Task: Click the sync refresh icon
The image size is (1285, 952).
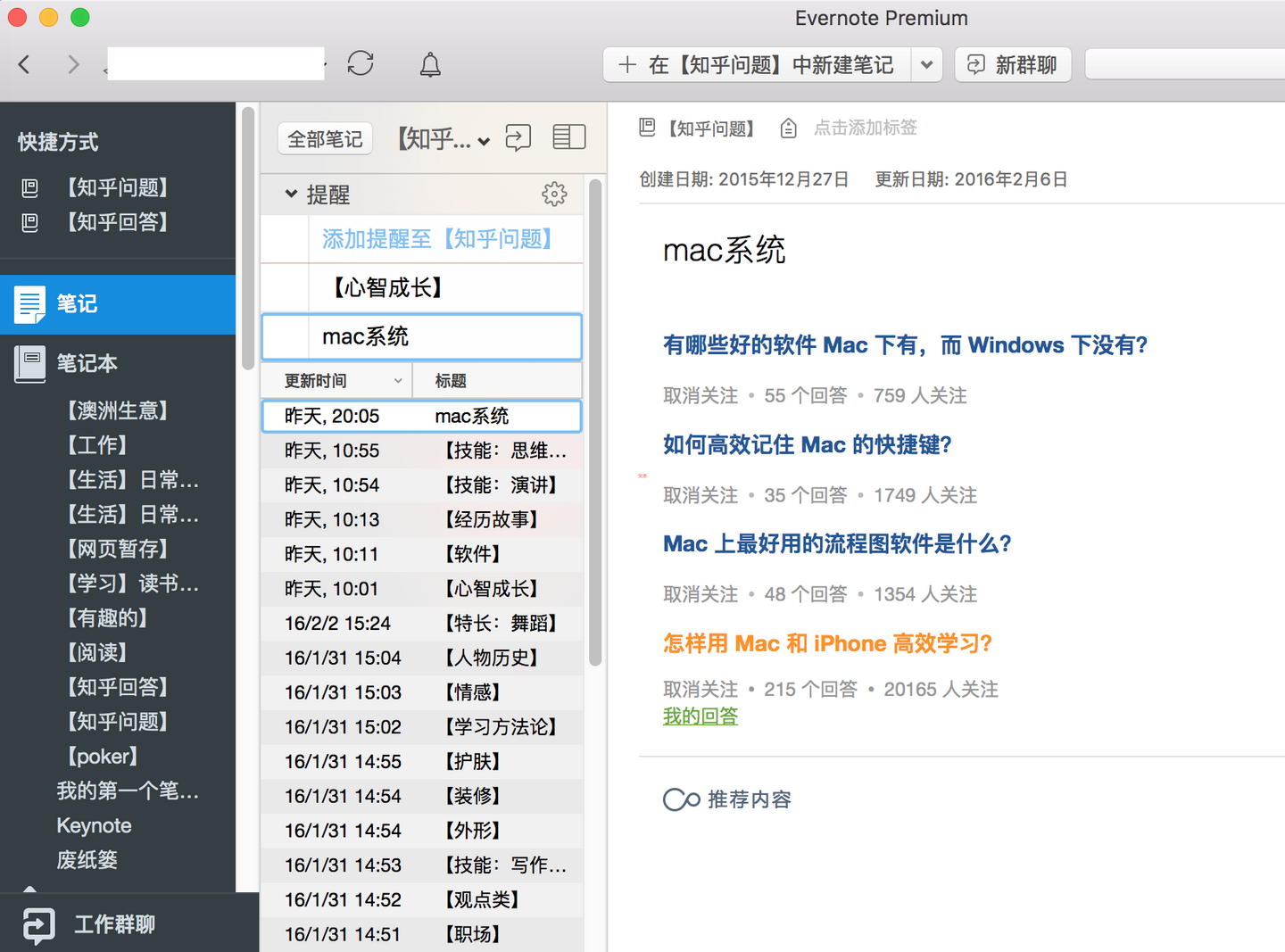Action: click(x=361, y=63)
